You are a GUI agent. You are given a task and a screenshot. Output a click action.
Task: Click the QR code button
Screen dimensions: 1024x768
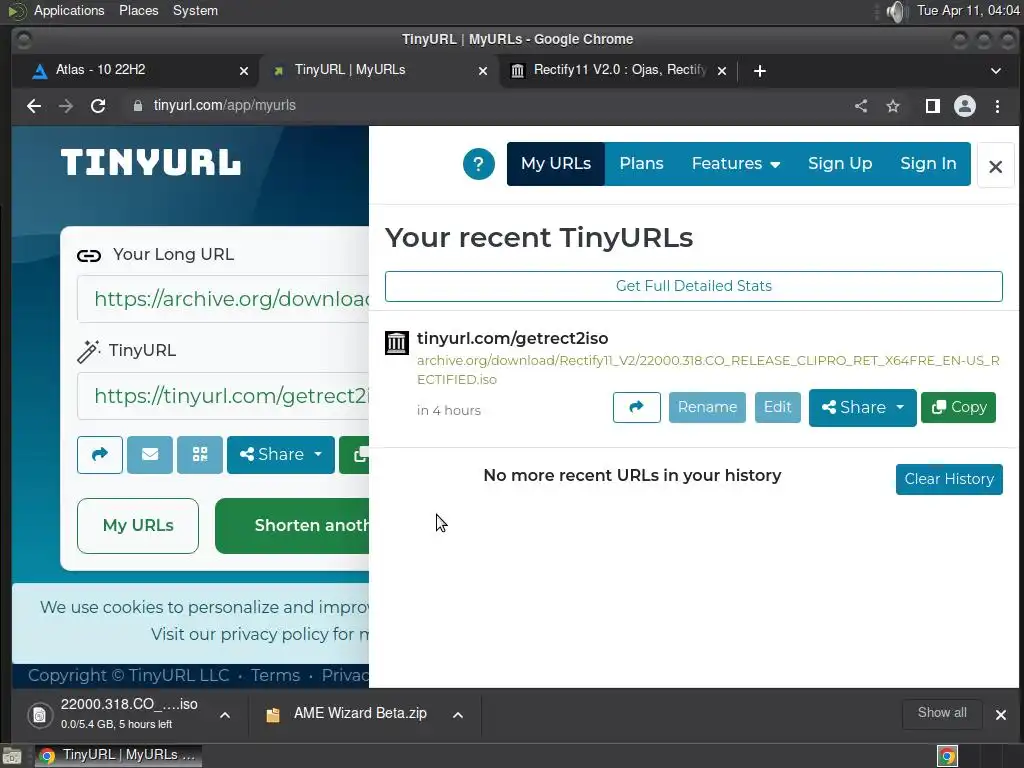200,455
